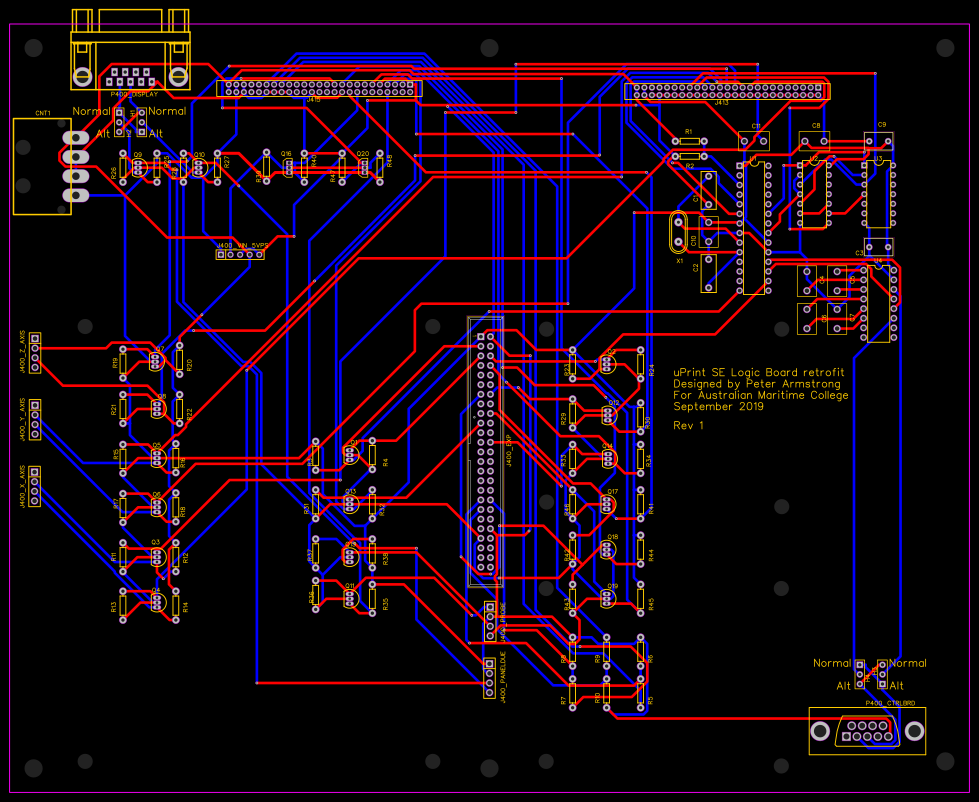
Task: Click the 'P400_DISPLAY' reference label
Action: click(x=134, y=95)
